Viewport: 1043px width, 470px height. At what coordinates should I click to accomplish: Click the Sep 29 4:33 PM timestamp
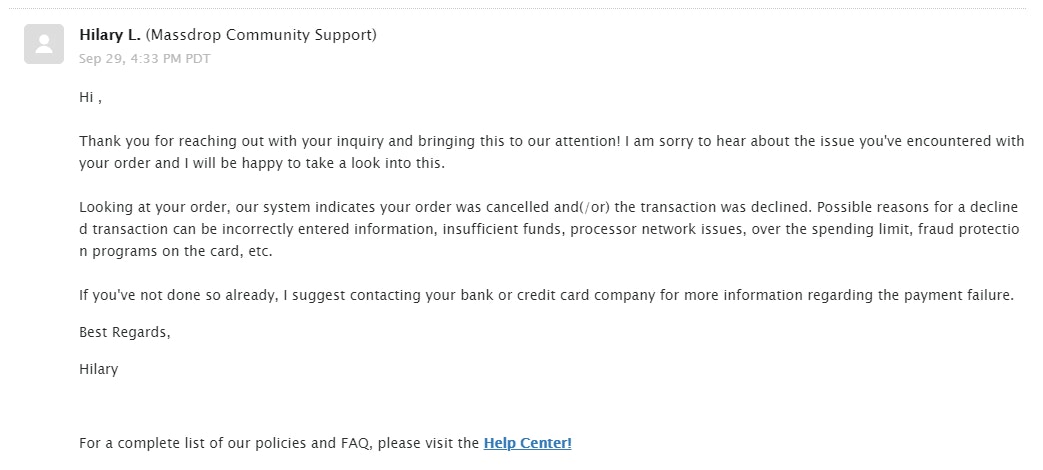point(144,58)
